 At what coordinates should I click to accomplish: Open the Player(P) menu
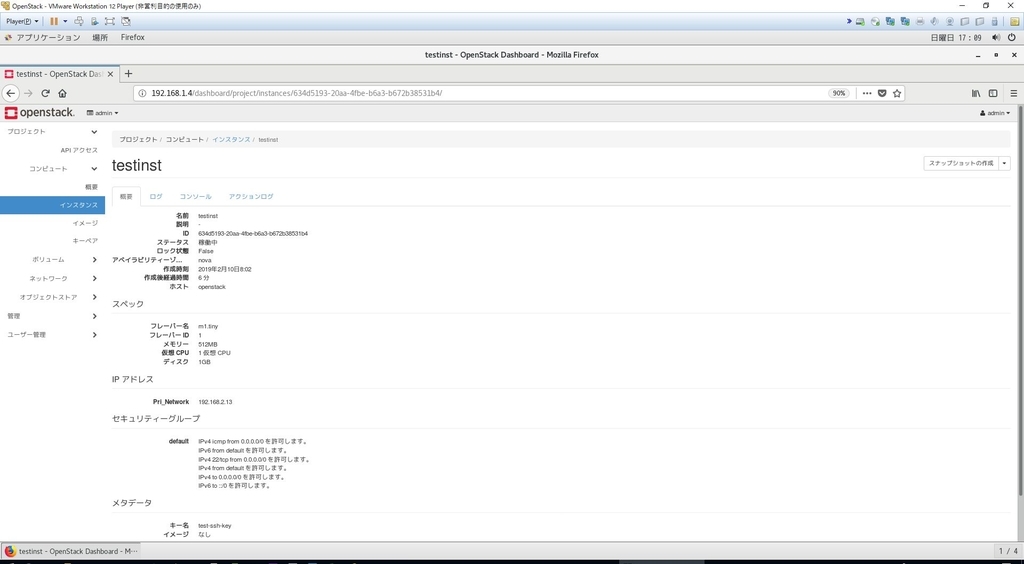pos(22,22)
